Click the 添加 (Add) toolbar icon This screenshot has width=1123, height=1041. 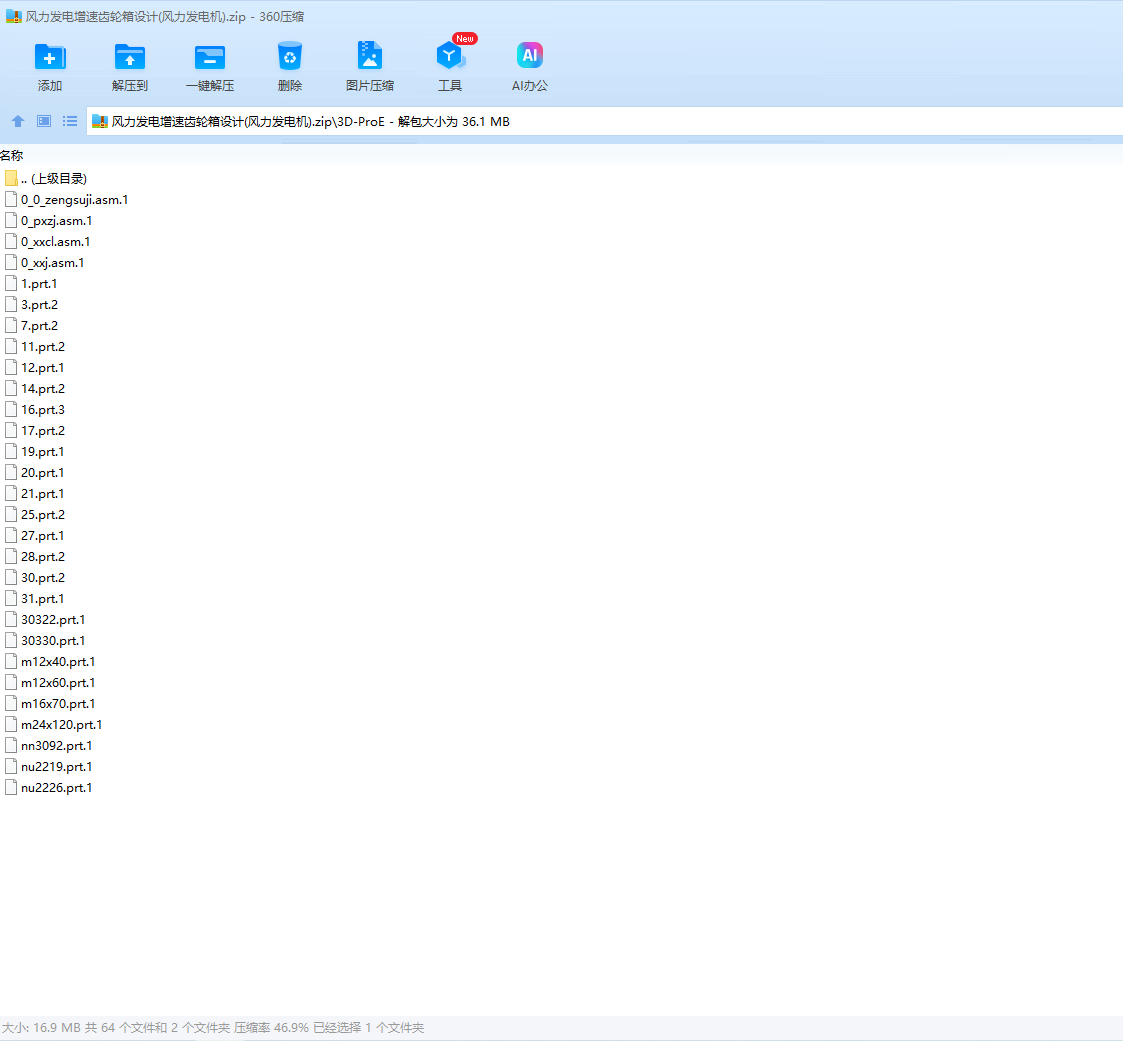(49, 57)
